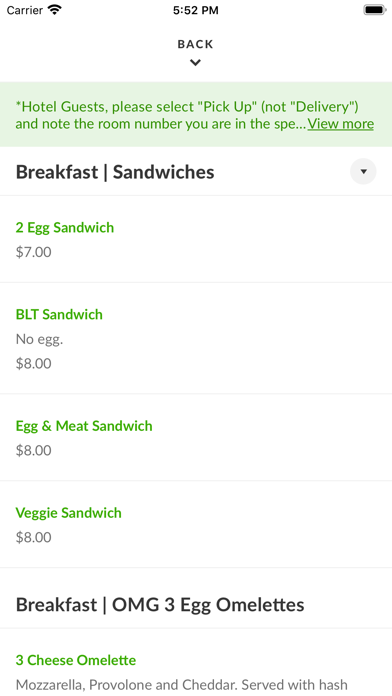Click View more in hotel notice
This screenshot has height=696, width=392.
[341, 124]
